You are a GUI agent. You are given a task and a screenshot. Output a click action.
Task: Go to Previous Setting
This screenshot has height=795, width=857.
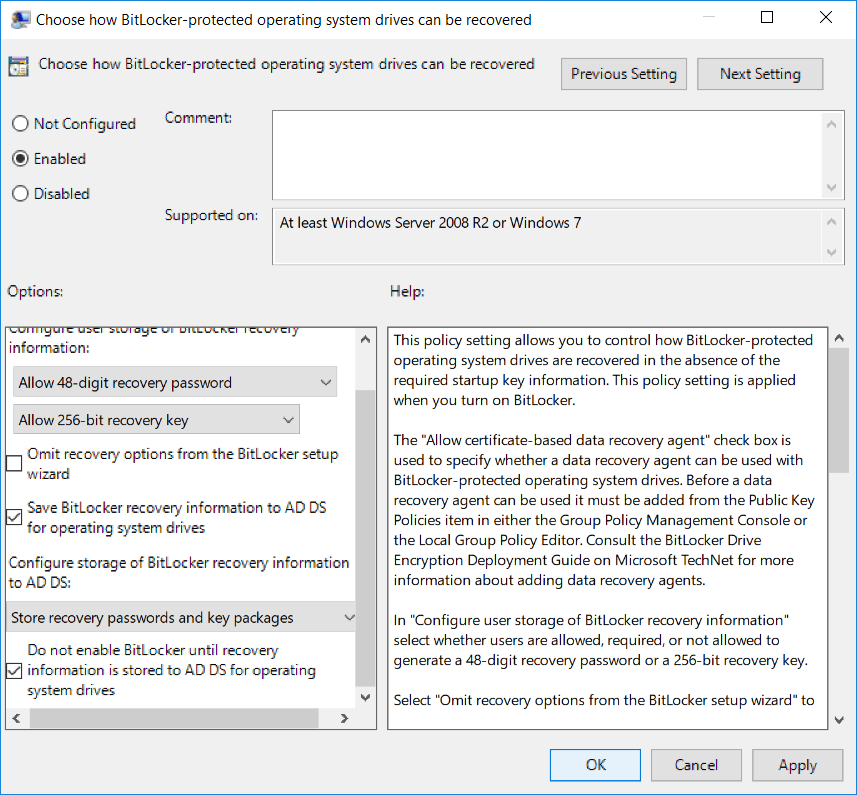(x=624, y=74)
